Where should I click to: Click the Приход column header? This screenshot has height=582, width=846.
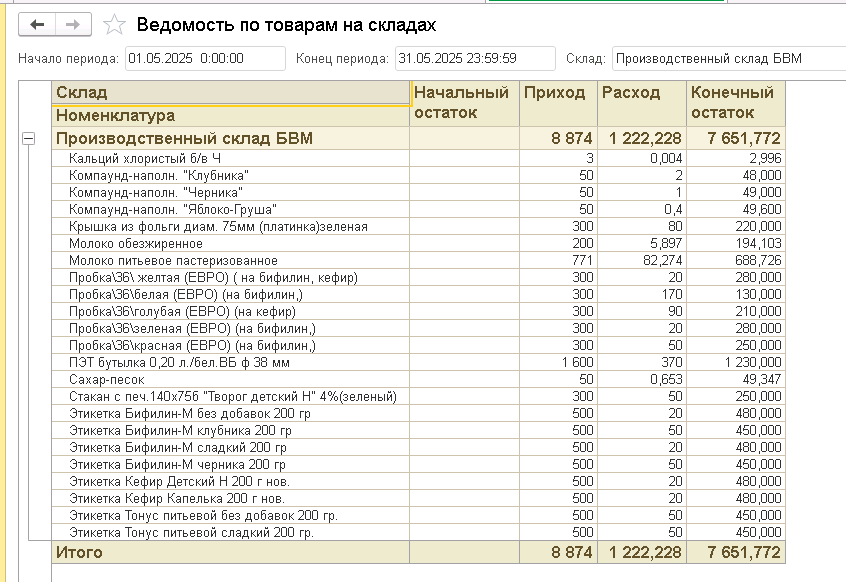[x=557, y=93]
